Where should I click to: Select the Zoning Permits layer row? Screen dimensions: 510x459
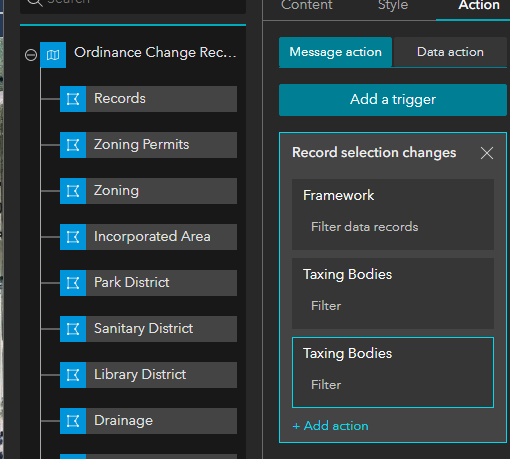point(148,145)
